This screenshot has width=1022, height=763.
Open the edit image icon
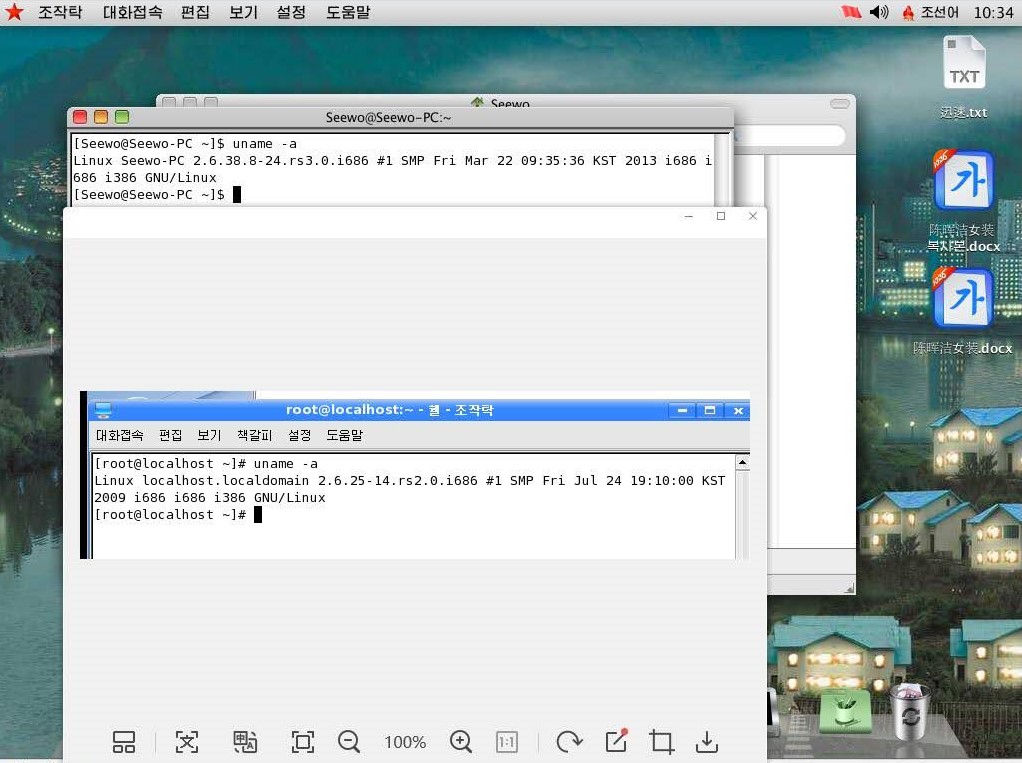tap(616, 741)
